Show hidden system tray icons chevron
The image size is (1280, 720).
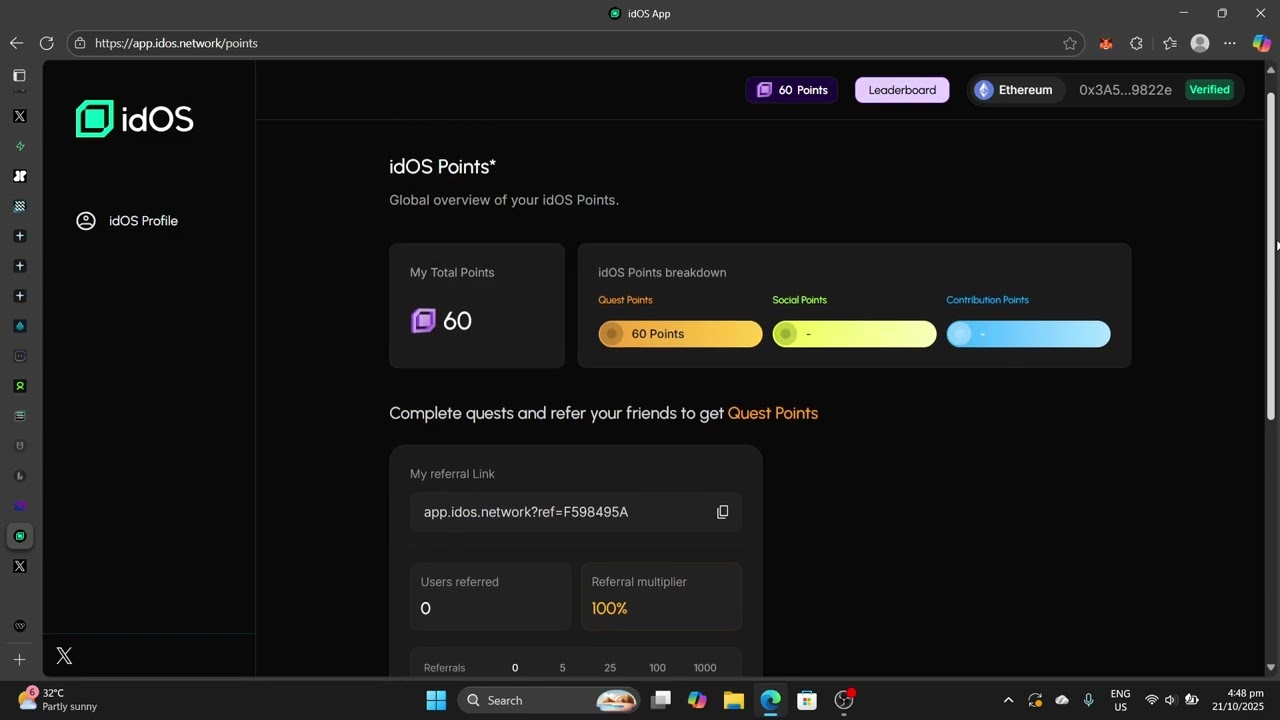click(1008, 700)
